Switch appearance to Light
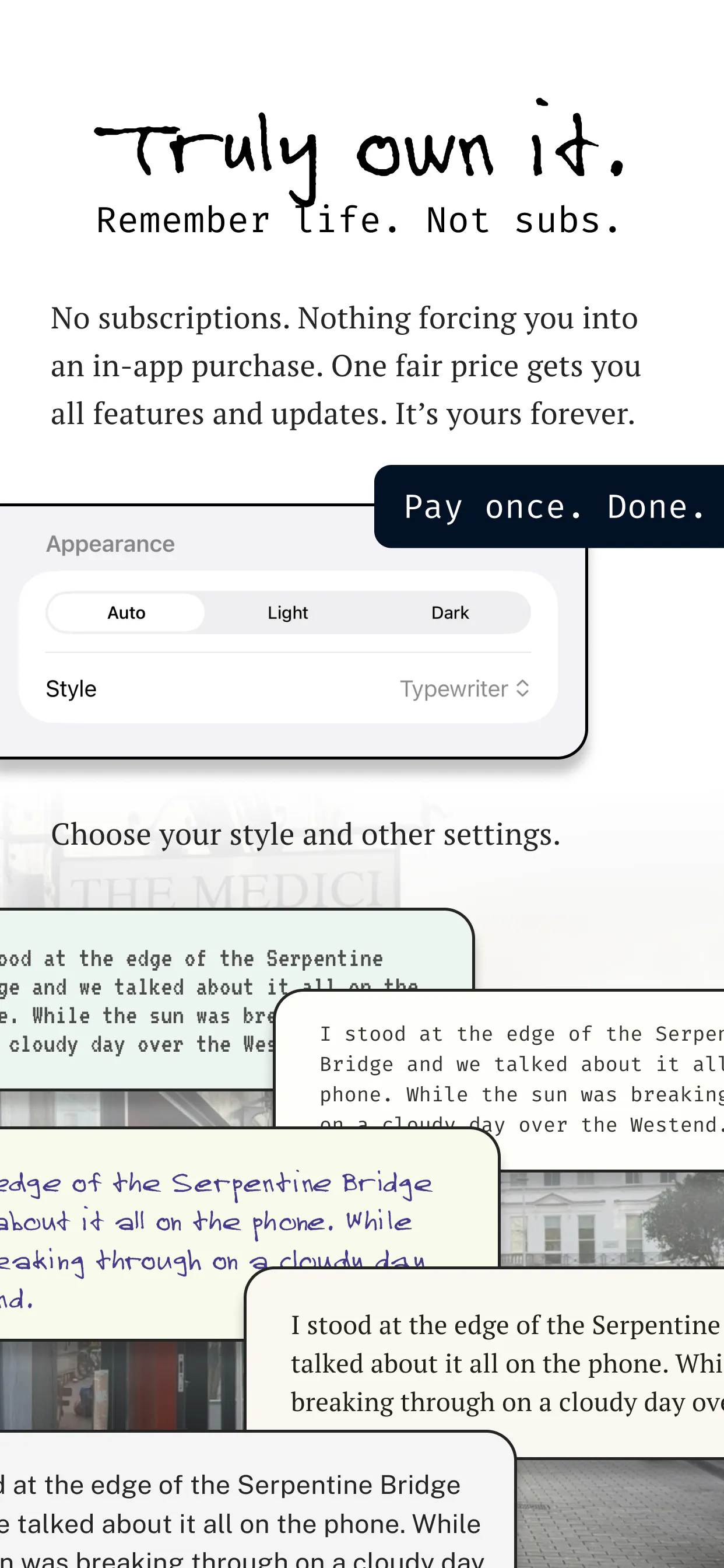Image resolution: width=724 pixels, height=1568 pixels. click(288, 612)
